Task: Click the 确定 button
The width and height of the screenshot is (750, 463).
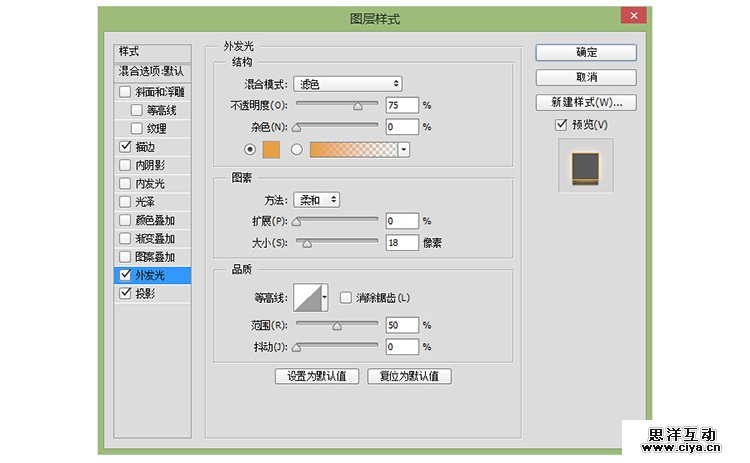Action: 585,53
